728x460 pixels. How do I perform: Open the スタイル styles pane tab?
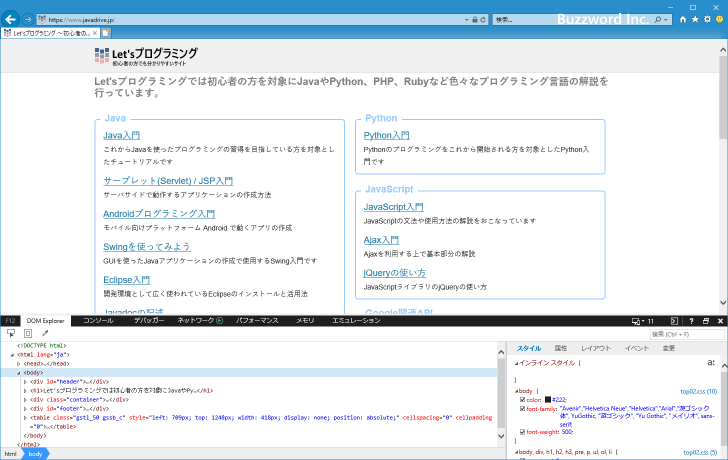coord(529,348)
